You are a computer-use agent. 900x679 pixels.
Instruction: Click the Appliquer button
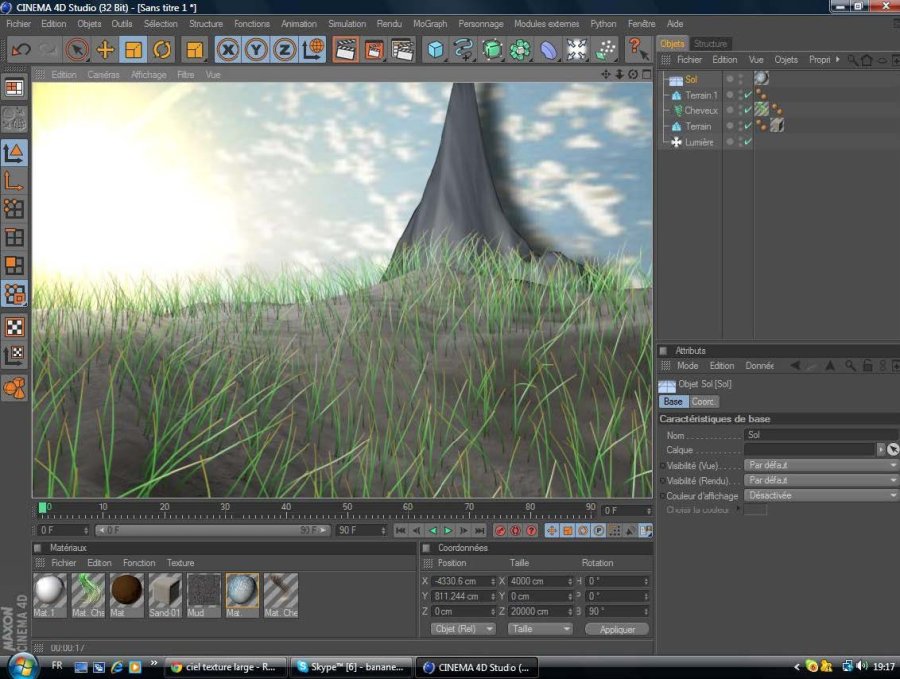coord(617,629)
